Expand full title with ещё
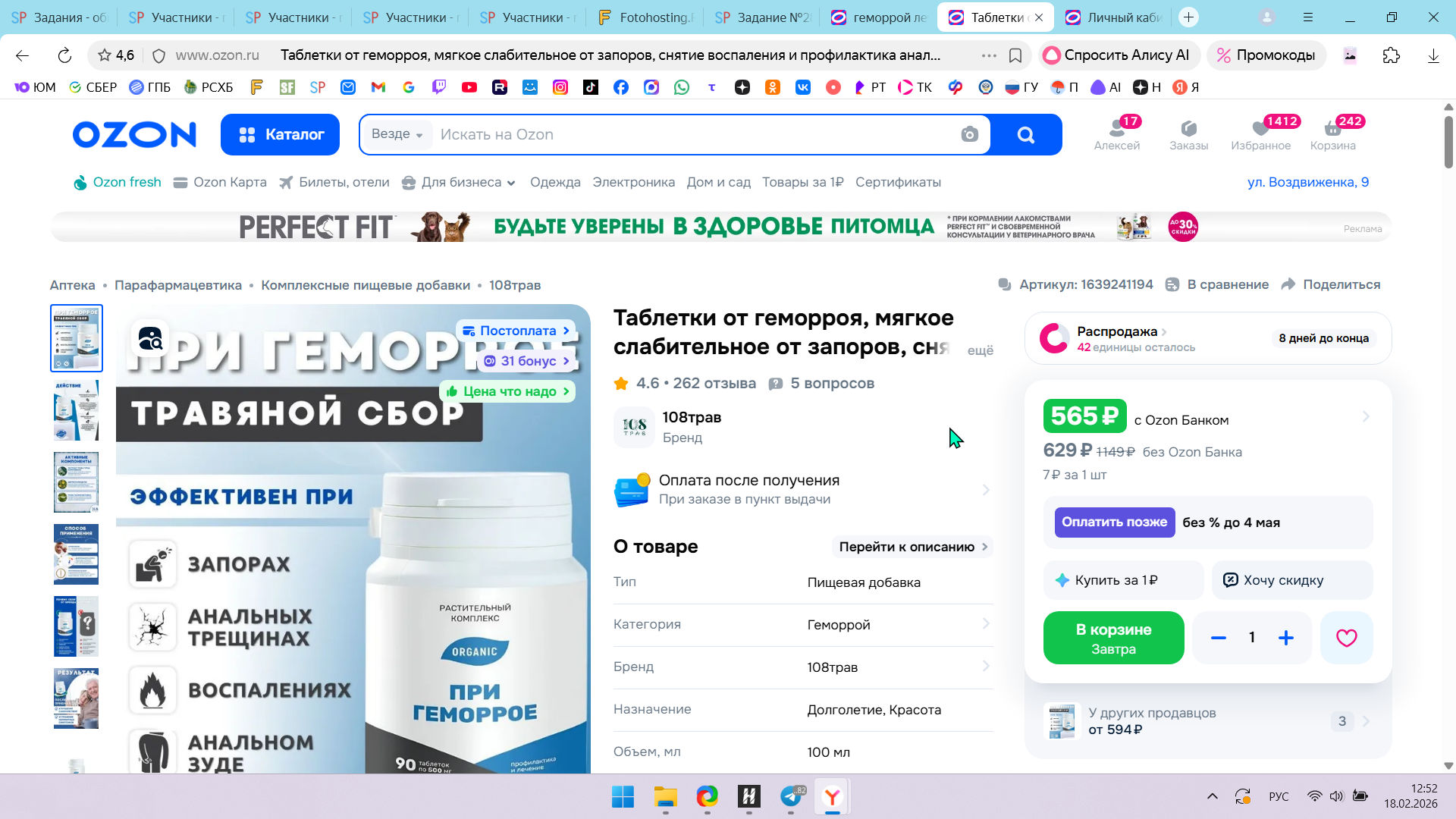This screenshot has width=1456, height=819. tap(980, 350)
